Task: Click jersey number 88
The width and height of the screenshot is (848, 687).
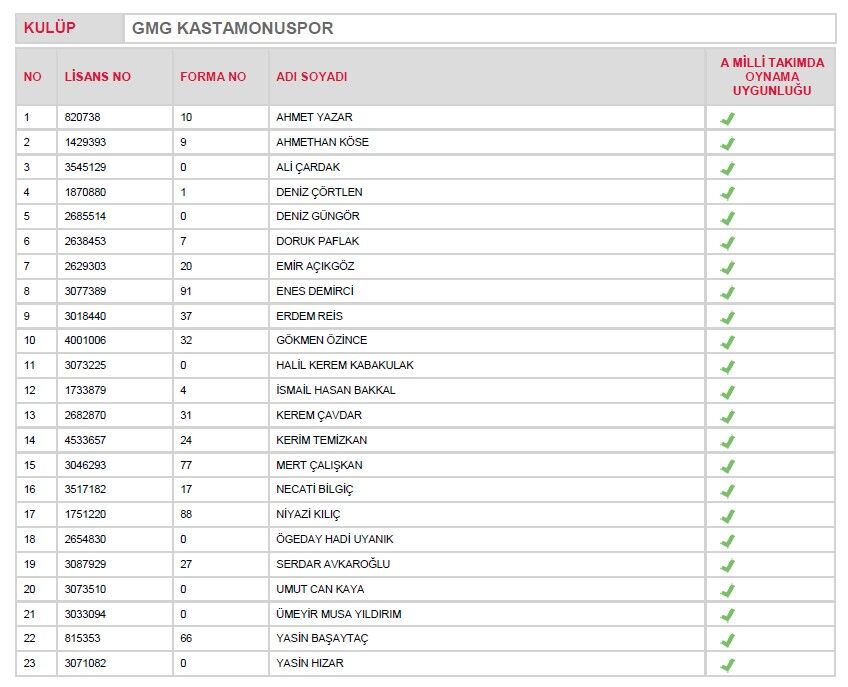Action: point(186,514)
